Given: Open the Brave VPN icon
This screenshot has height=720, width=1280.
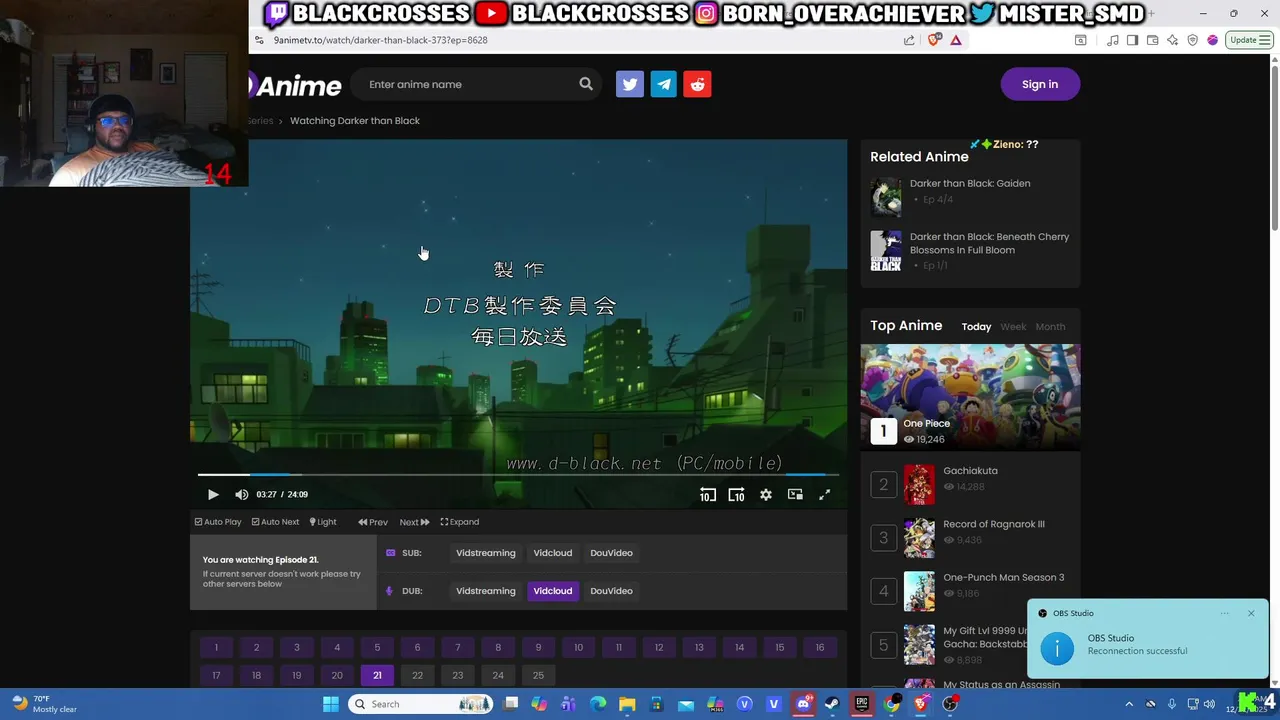Looking at the screenshot, I should coord(1192,40).
